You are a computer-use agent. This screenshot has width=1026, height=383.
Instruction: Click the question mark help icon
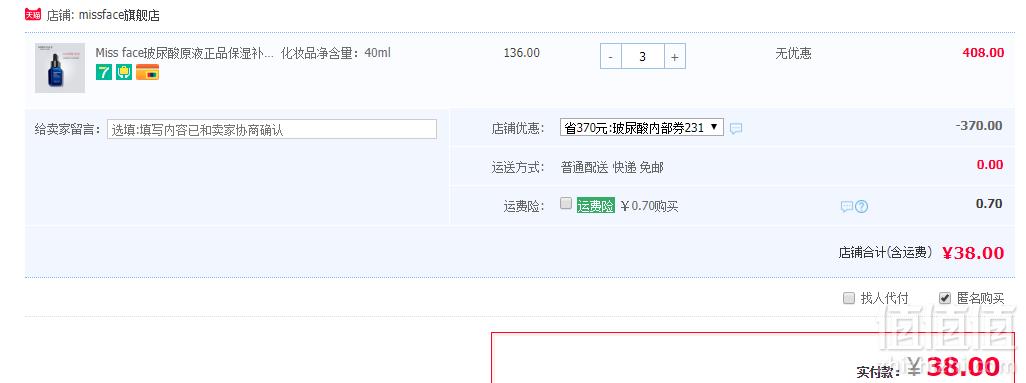[862, 207]
